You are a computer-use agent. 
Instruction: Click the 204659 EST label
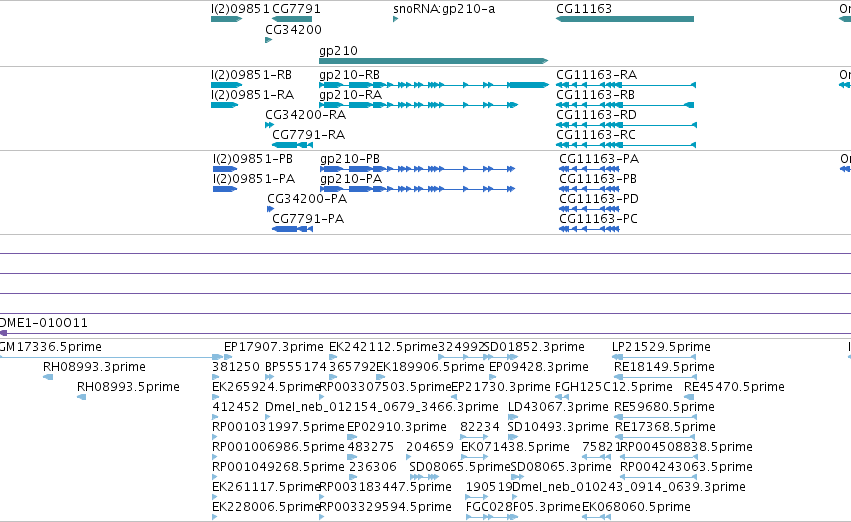430,447
